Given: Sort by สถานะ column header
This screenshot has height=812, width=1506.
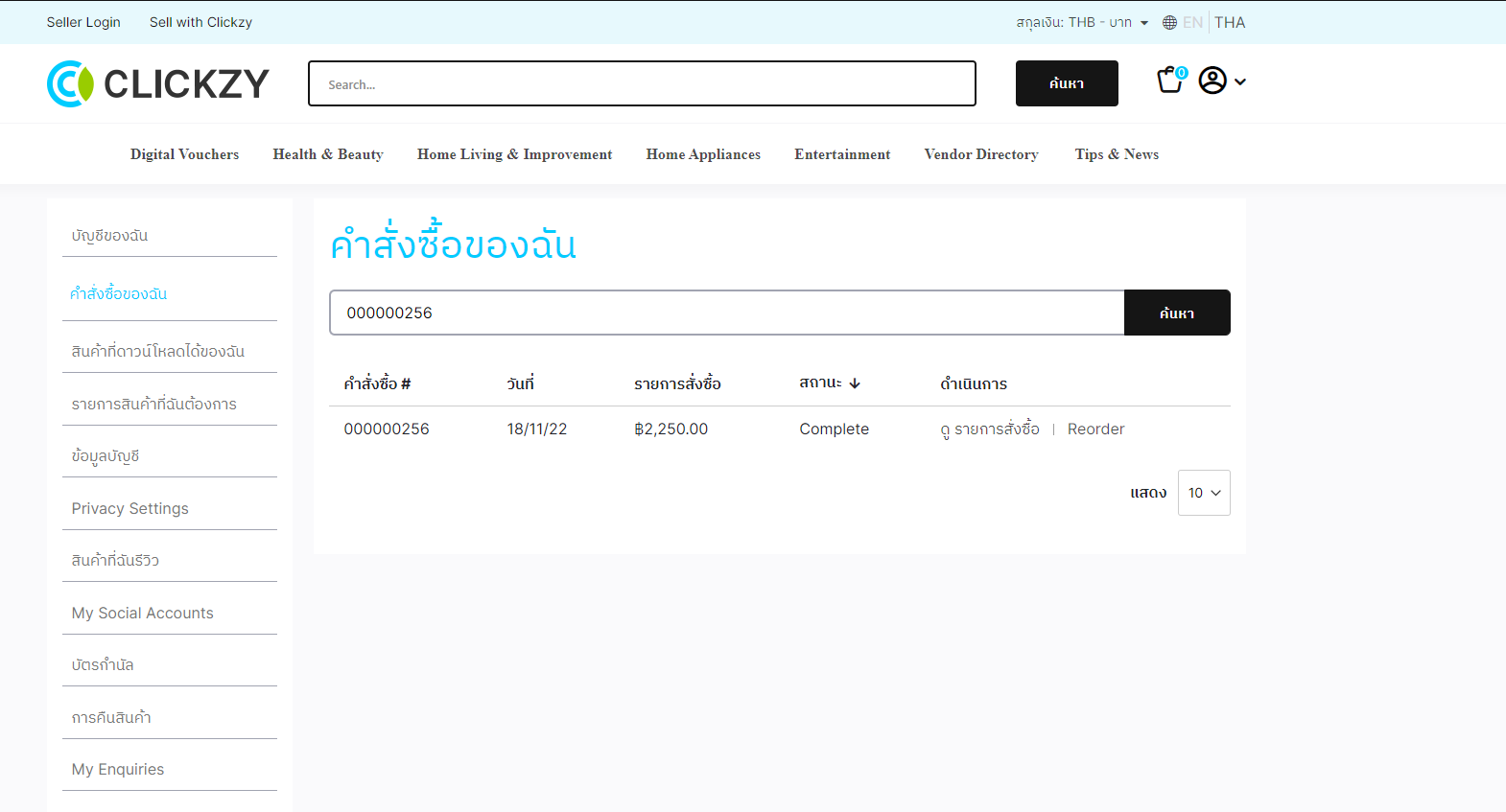Looking at the screenshot, I should tap(821, 383).
